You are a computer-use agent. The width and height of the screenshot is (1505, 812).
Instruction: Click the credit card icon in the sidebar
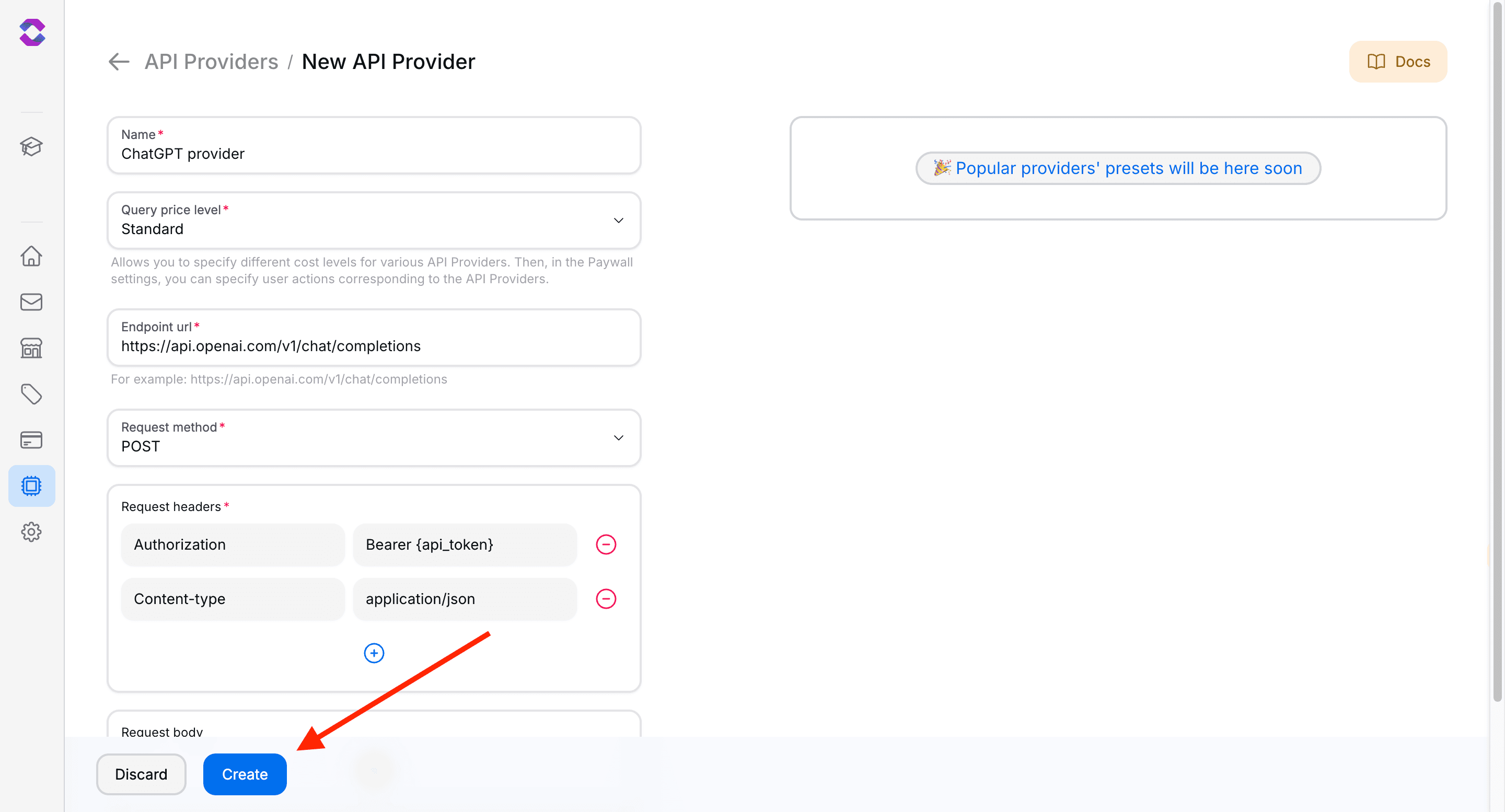pos(31,439)
